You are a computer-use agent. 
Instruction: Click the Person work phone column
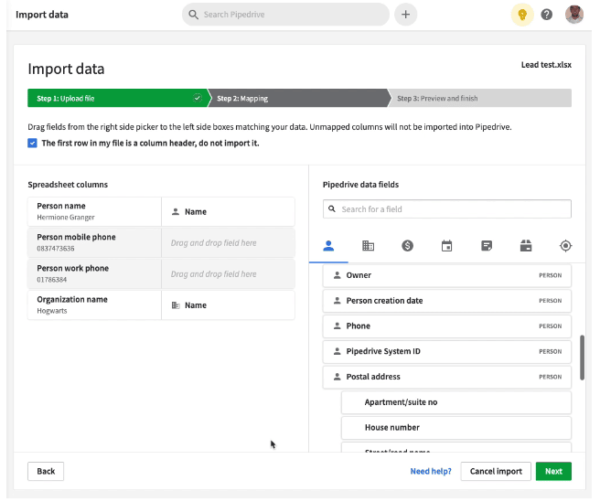pos(95,274)
